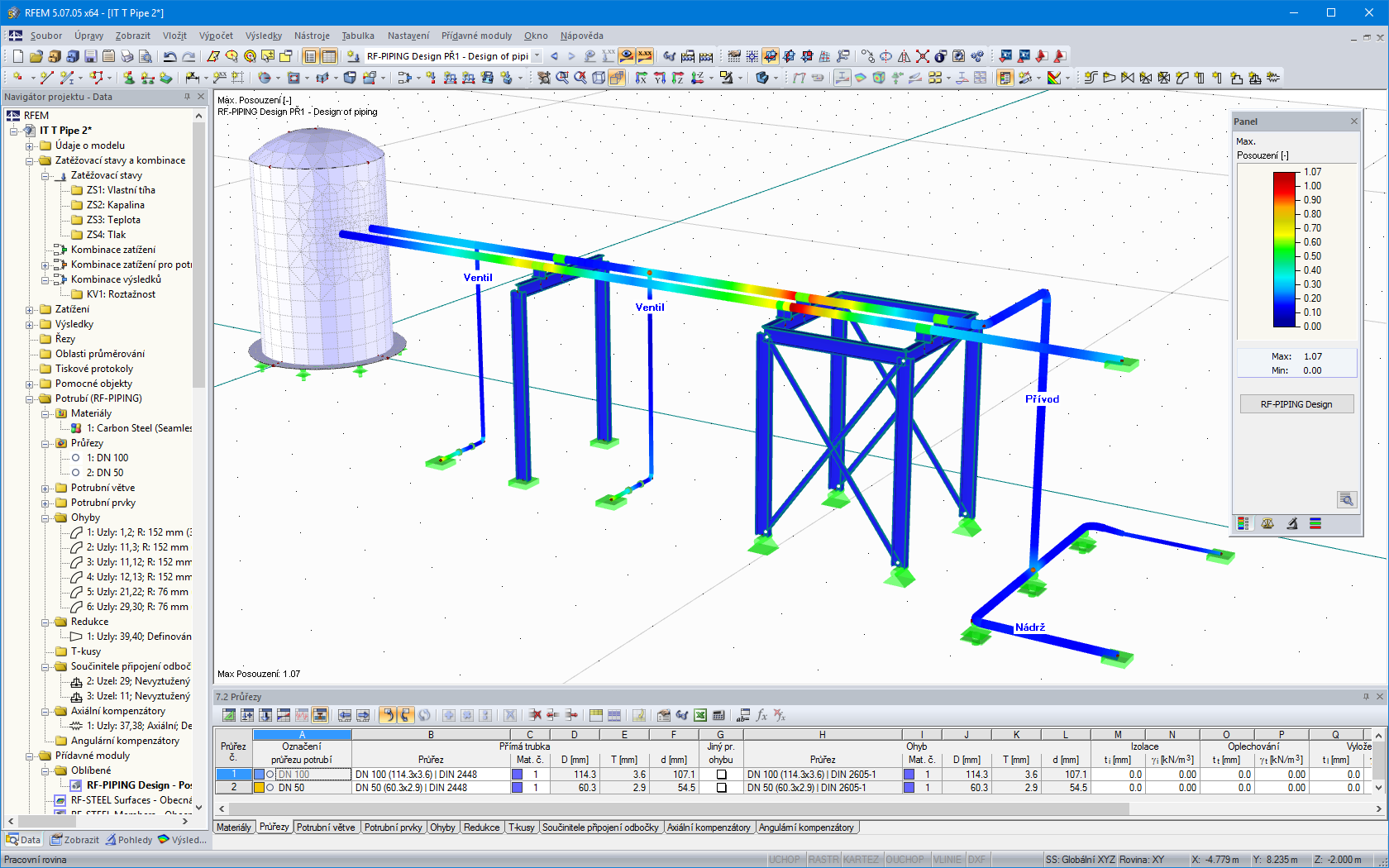
Task: Expand the 'Potrubní větve' tree node
Action: tap(45, 488)
